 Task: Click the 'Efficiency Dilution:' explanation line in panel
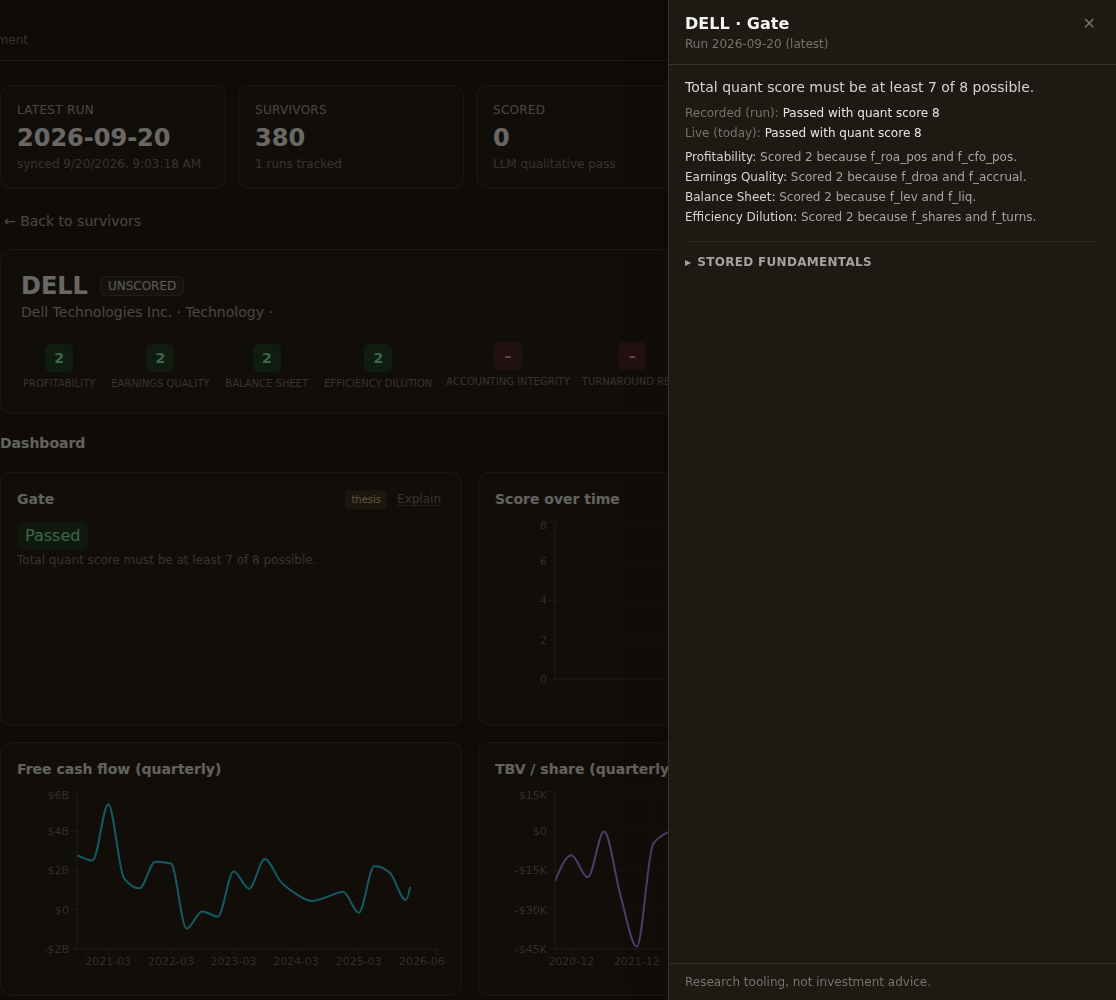click(x=860, y=216)
